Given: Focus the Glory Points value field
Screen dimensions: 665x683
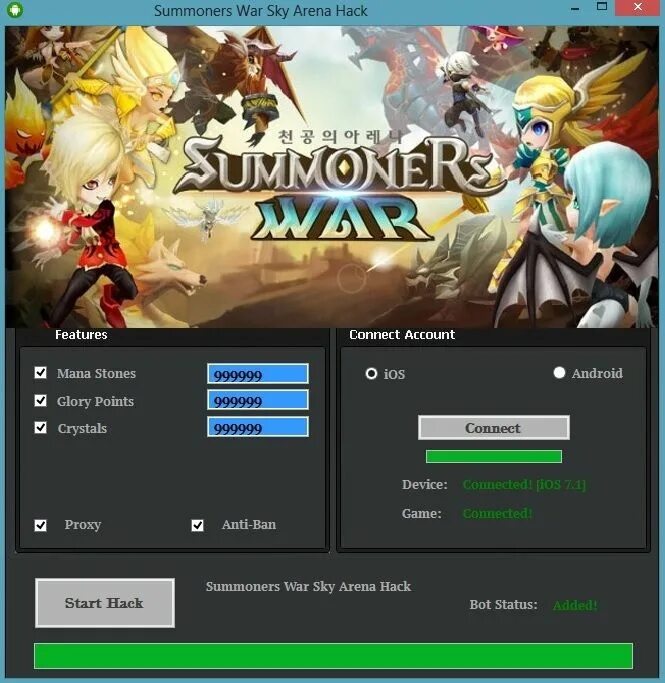Looking at the screenshot, I should (258, 400).
